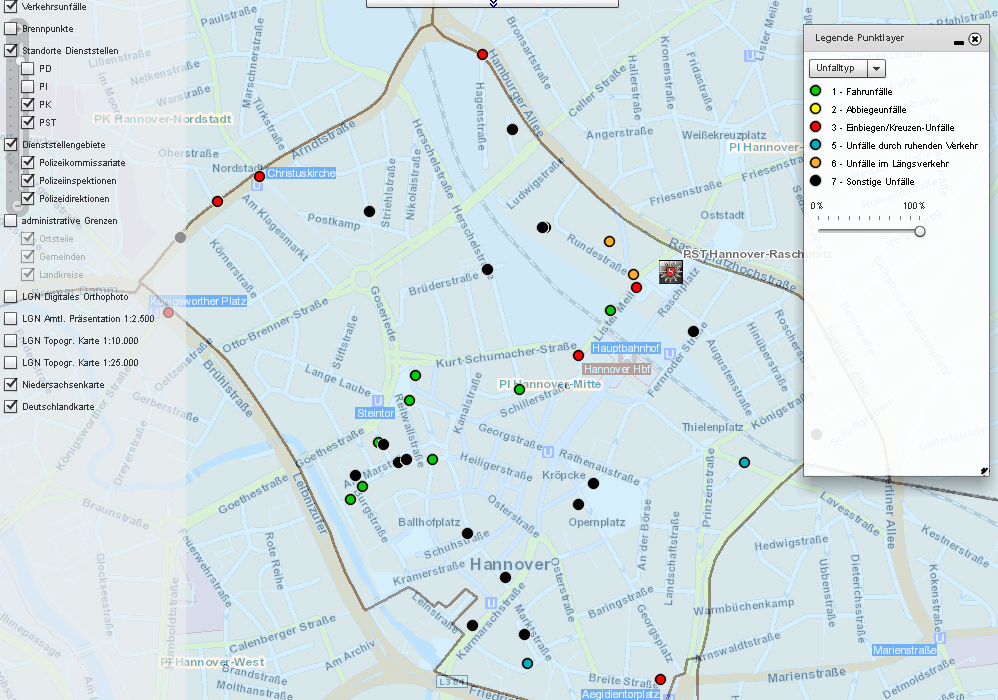Uncheck Polizeikommissariate layer
The height and width of the screenshot is (700, 998).
click(x=27, y=162)
